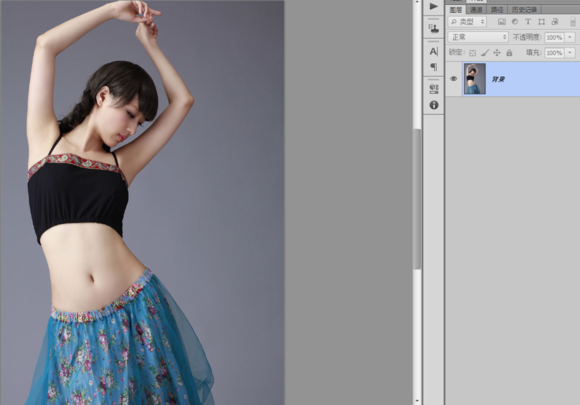Filter layers by pixel layers icon
This screenshot has height=405, width=580.
(502, 22)
